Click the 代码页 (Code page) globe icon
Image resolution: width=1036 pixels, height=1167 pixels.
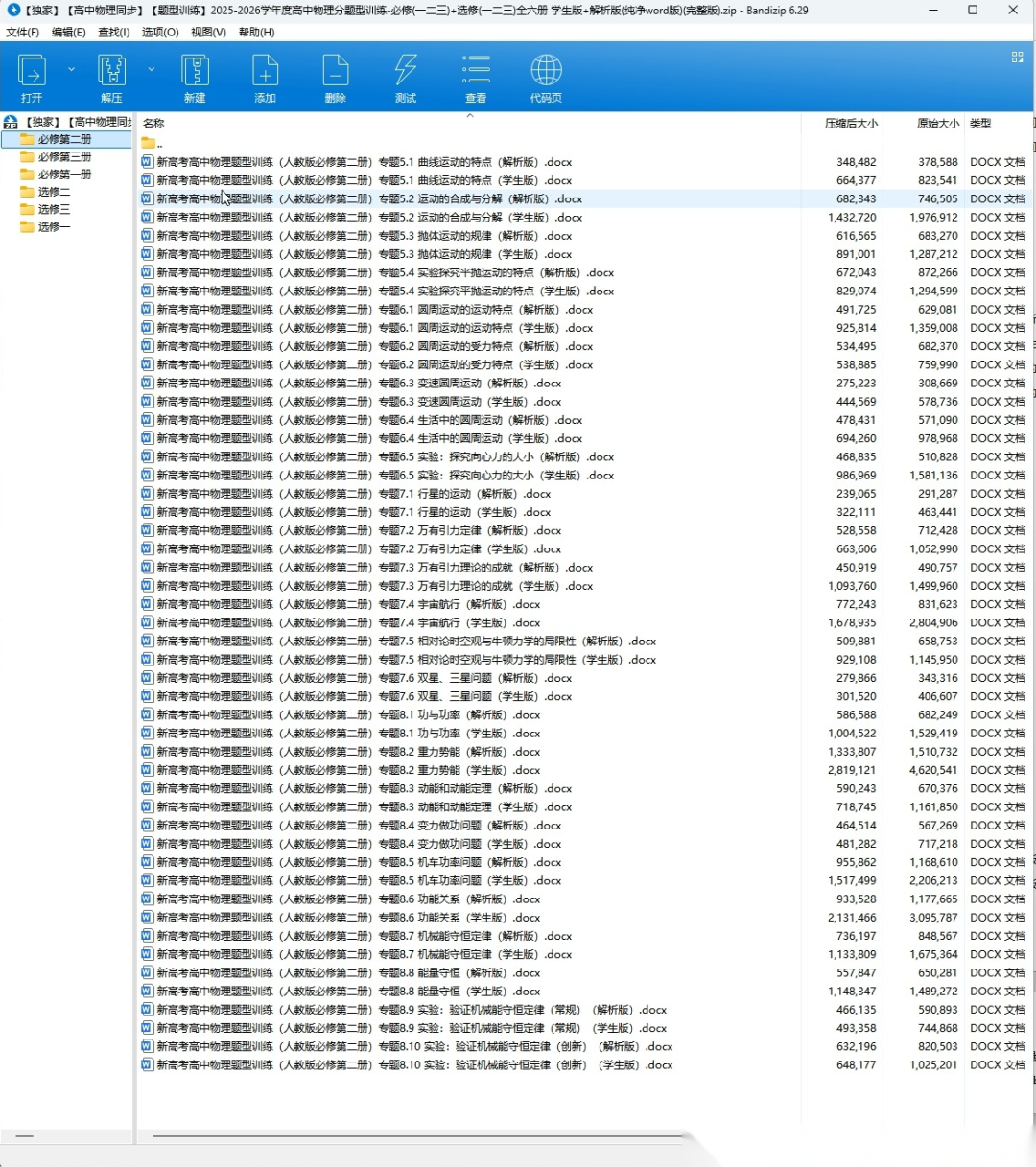(x=546, y=77)
